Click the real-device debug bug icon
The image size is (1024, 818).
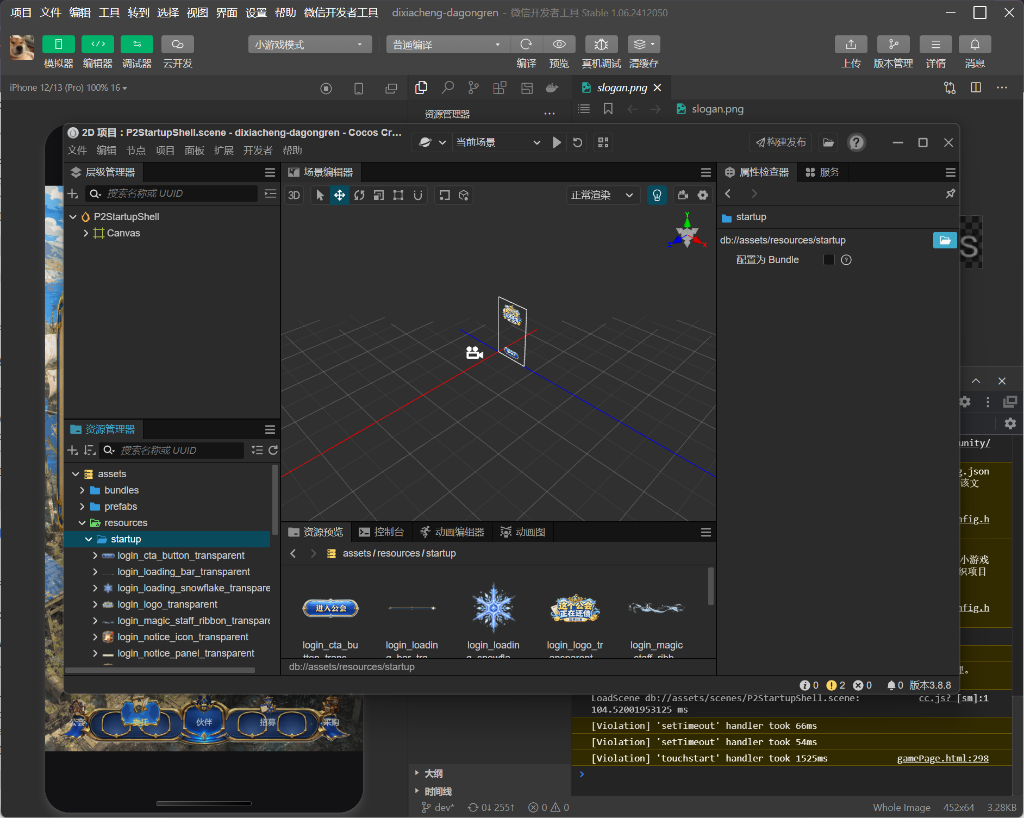601,44
